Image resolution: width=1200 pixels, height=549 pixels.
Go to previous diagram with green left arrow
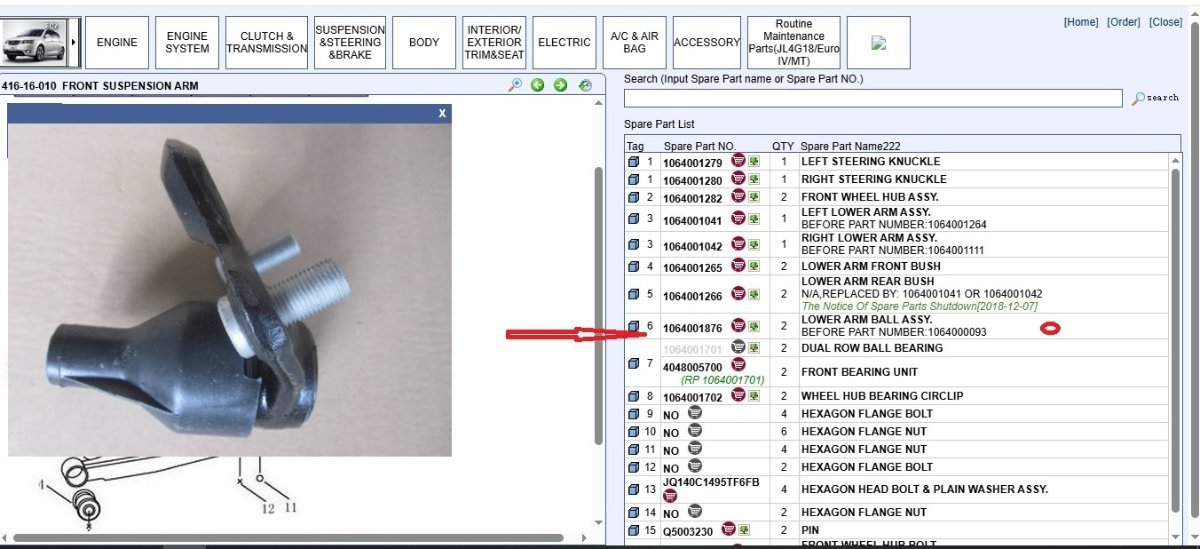(538, 85)
